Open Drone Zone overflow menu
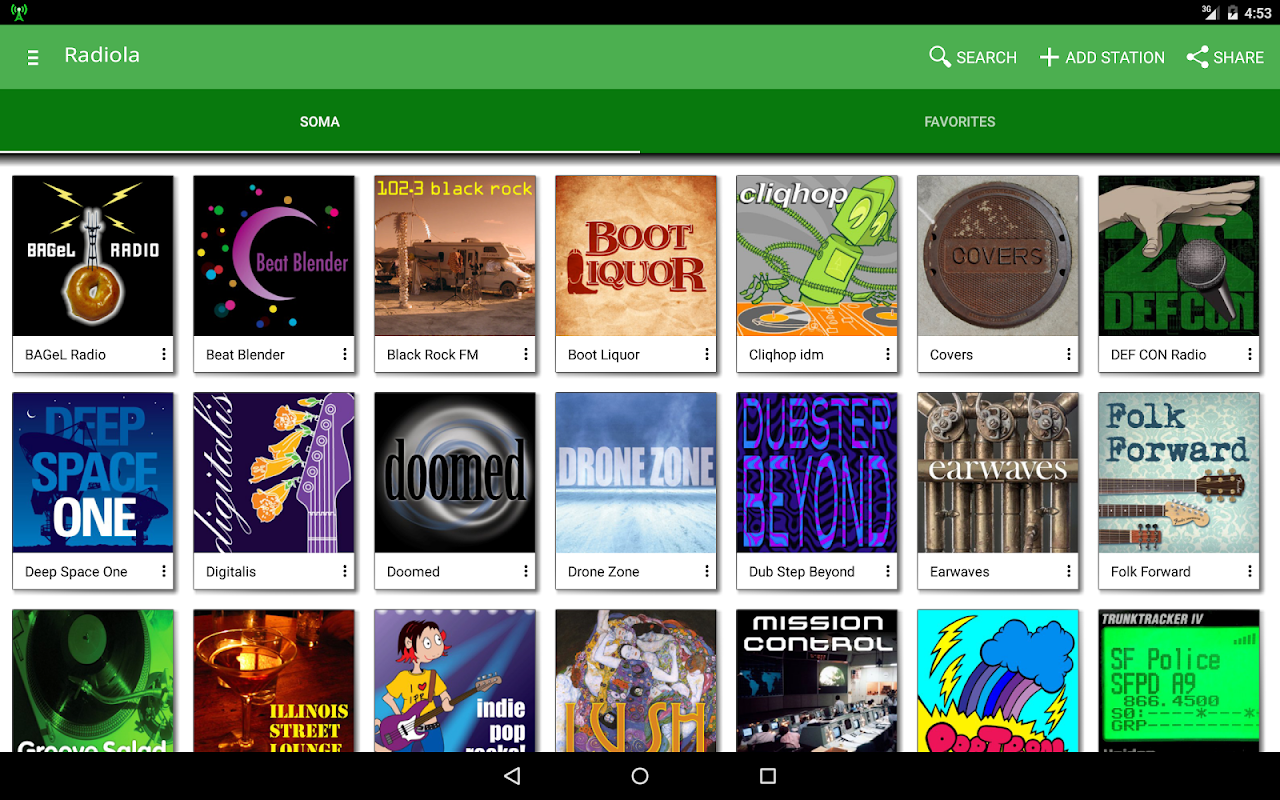 click(707, 571)
